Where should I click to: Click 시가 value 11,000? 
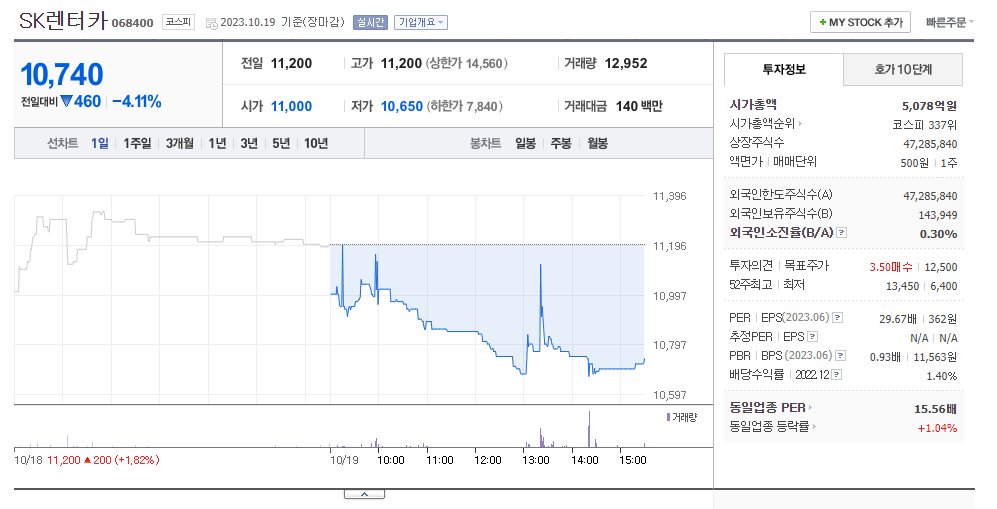[291, 106]
